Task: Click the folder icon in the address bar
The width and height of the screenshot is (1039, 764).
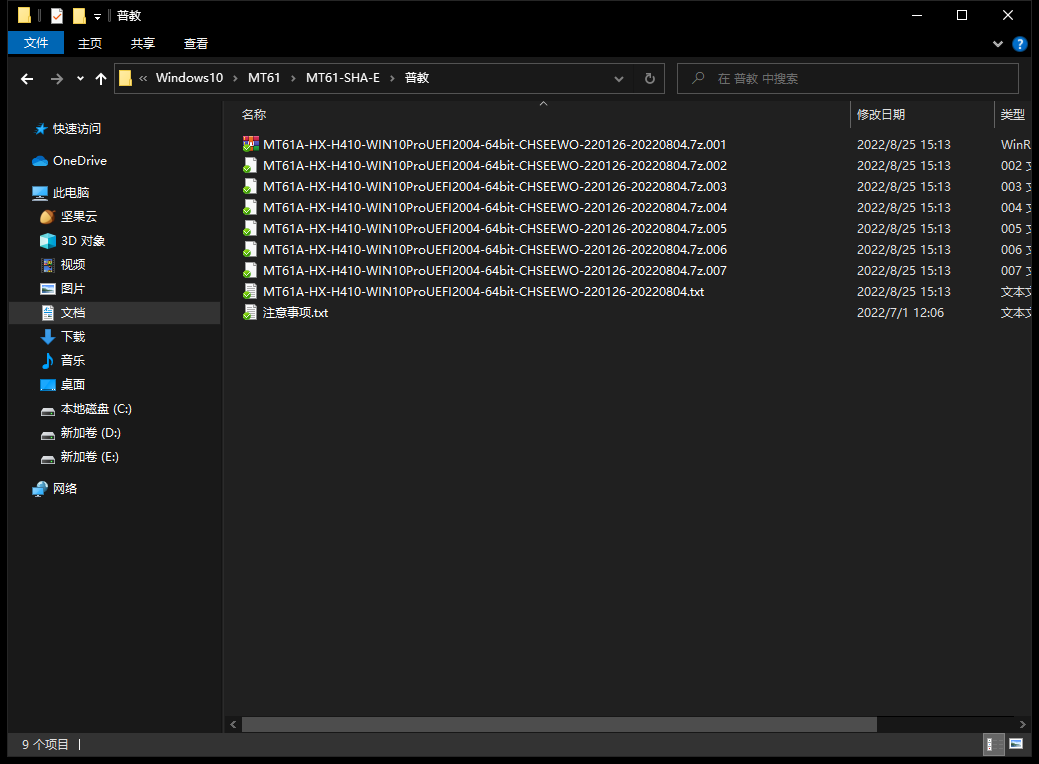Action: (x=125, y=79)
